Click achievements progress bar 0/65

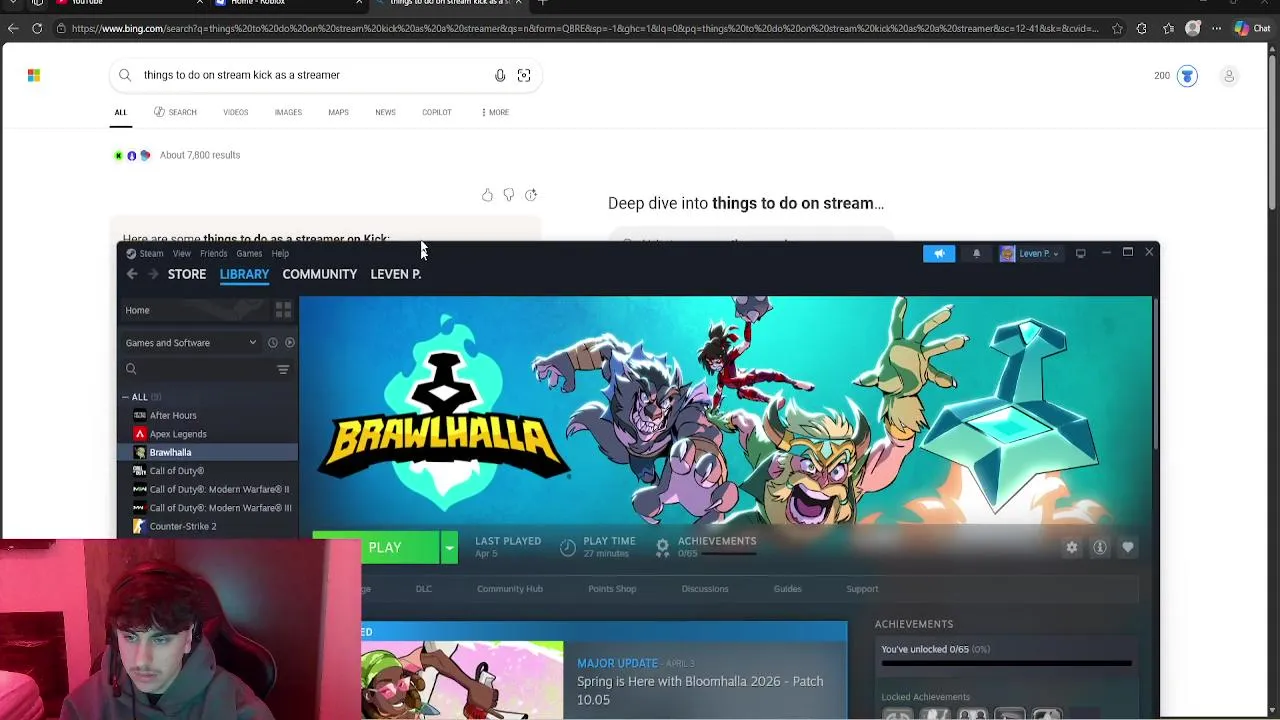coord(1006,663)
